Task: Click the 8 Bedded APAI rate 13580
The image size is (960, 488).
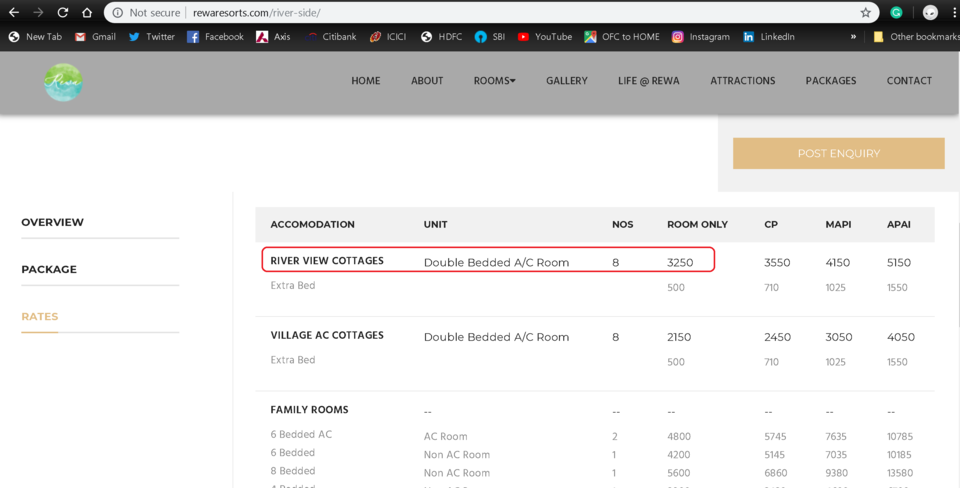Action: (899, 473)
